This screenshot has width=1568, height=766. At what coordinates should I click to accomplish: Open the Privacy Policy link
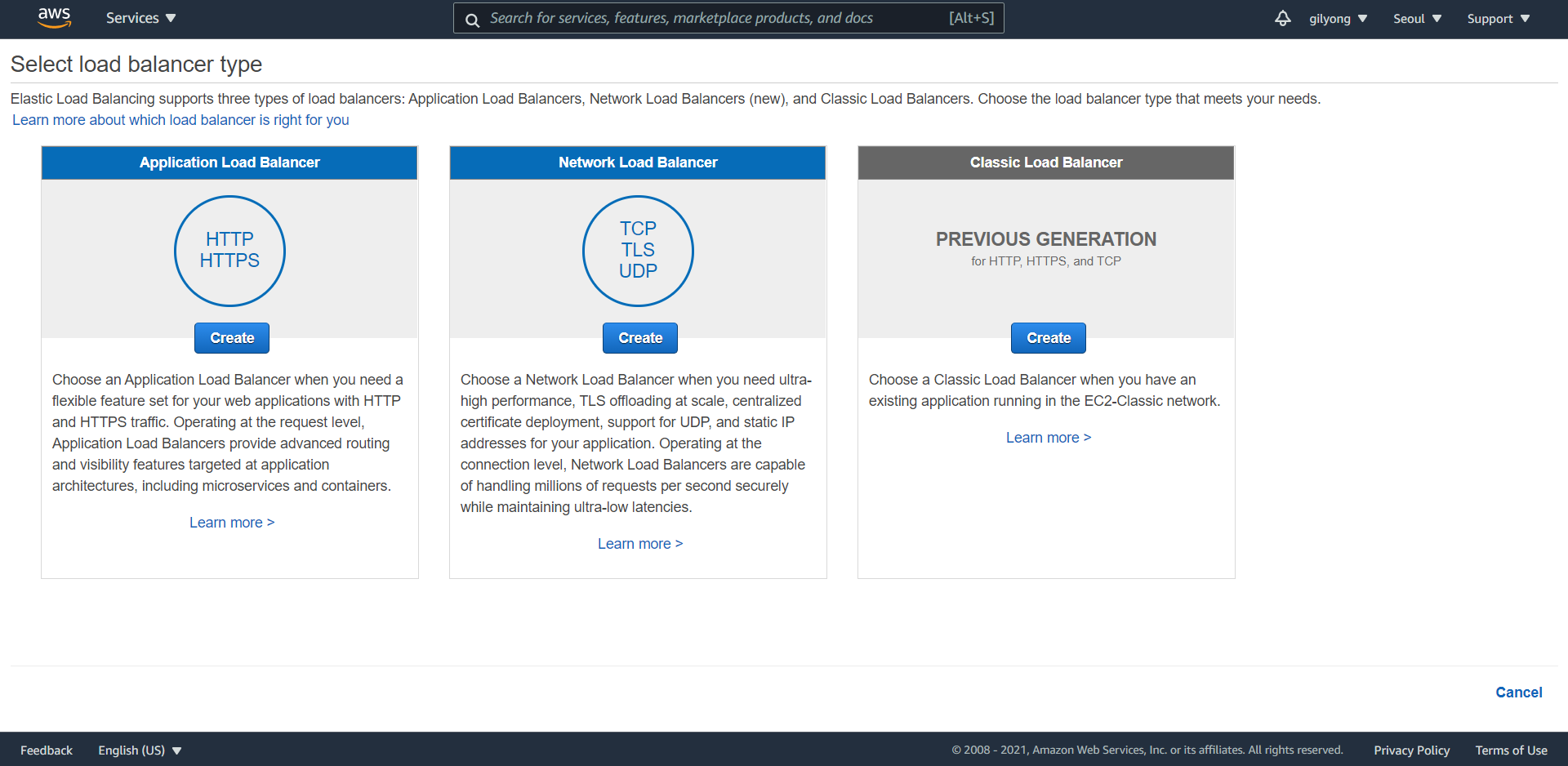pos(1412,750)
